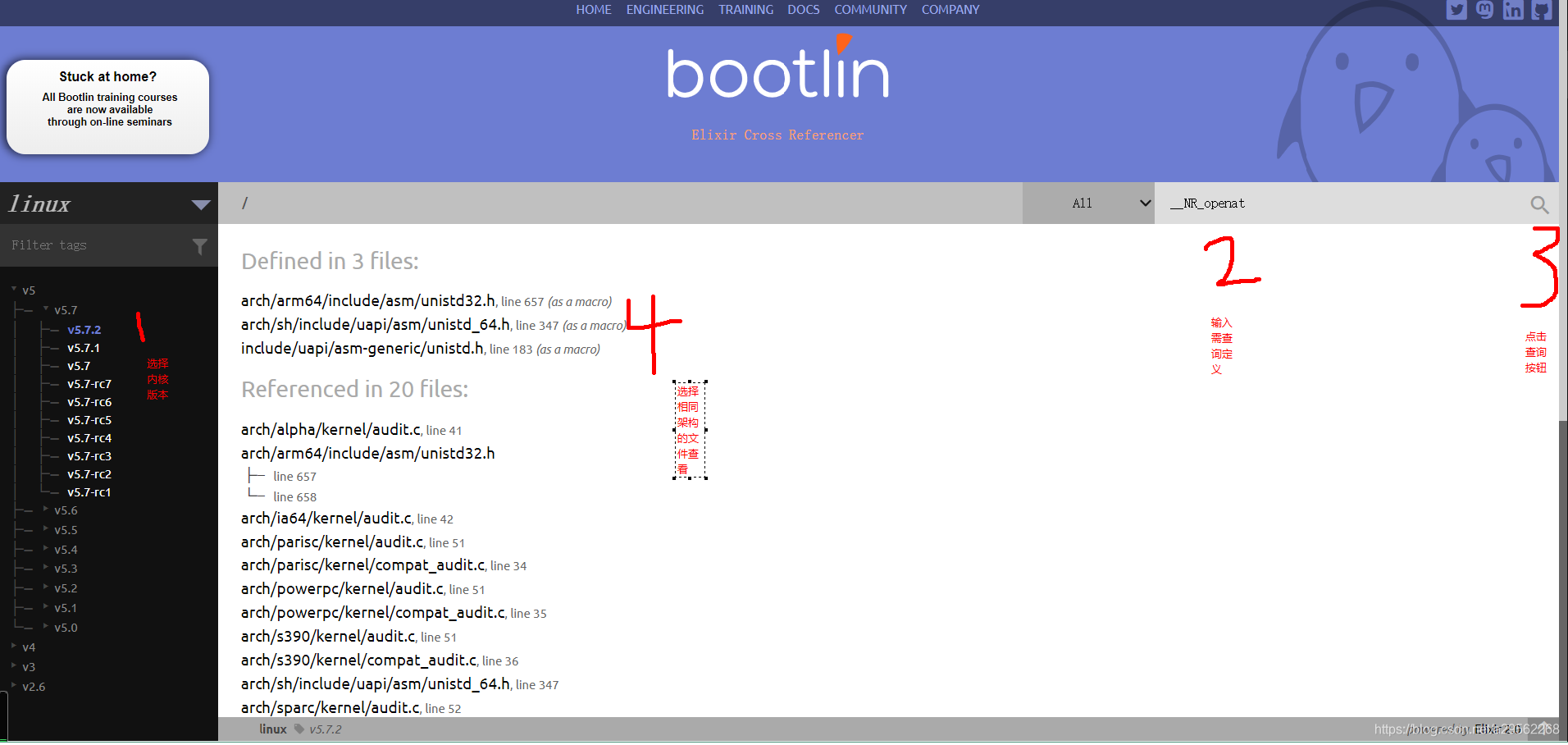The width and height of the screenshot is (1568, 745).
Task: Select kernel version v5.7-rc5
Action: click(x=89, y=420)
